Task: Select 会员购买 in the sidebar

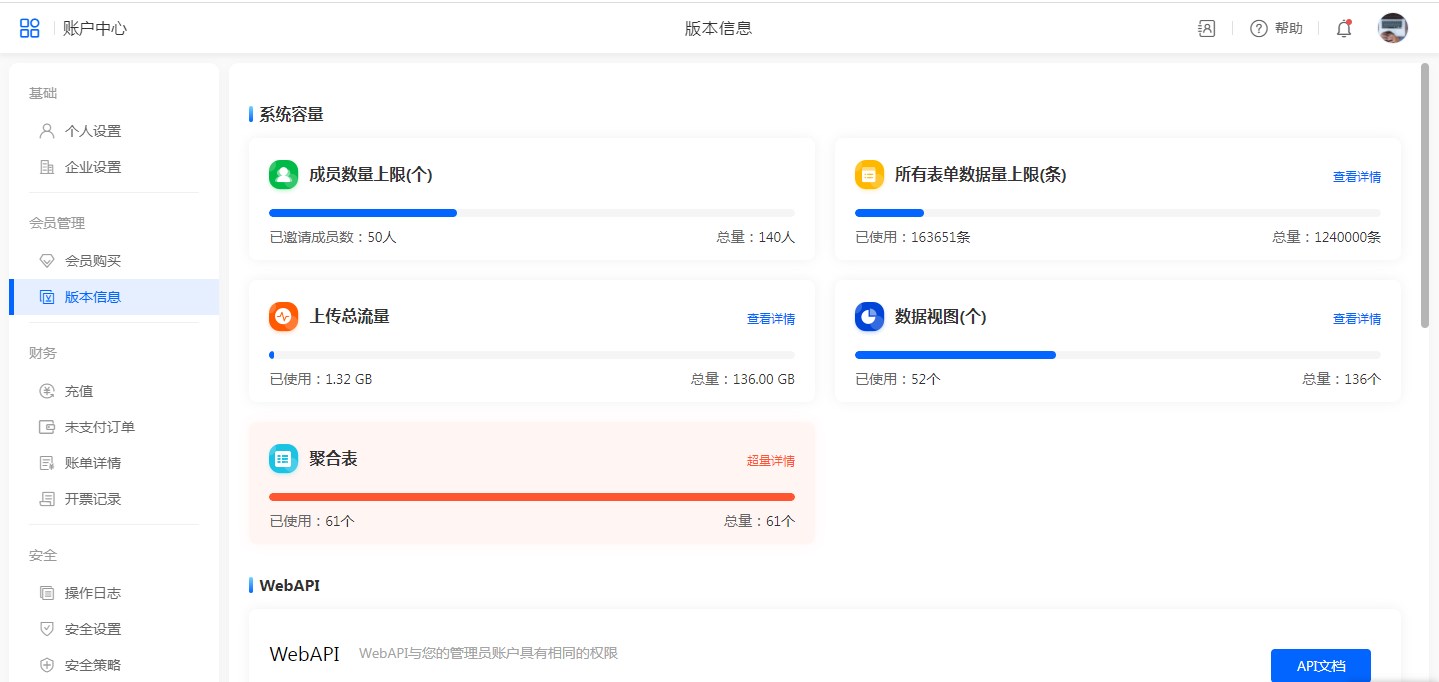Action: 92,261
